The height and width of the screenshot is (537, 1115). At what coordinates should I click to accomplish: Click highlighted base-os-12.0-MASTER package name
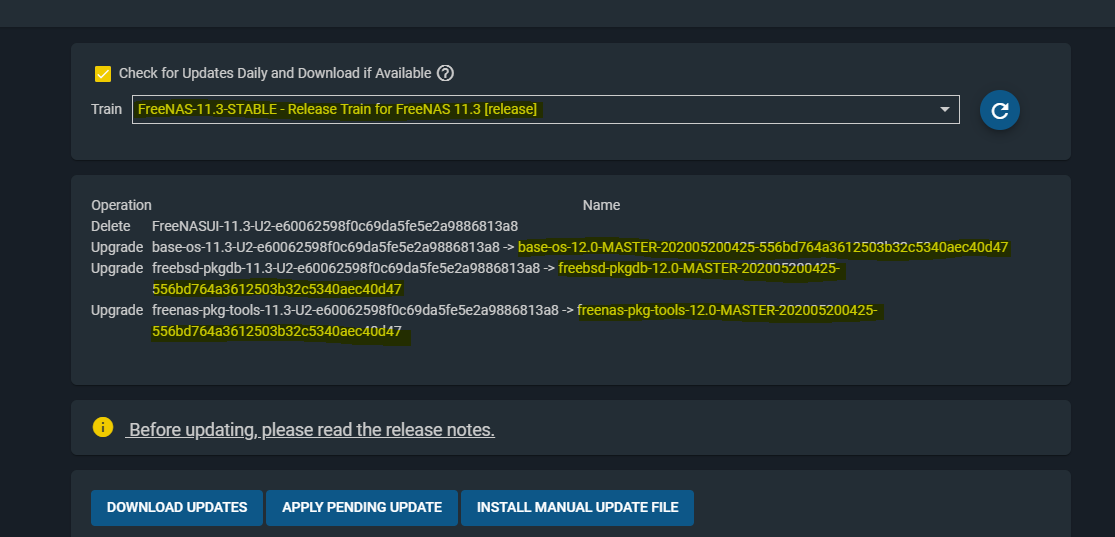coord(763,248)
